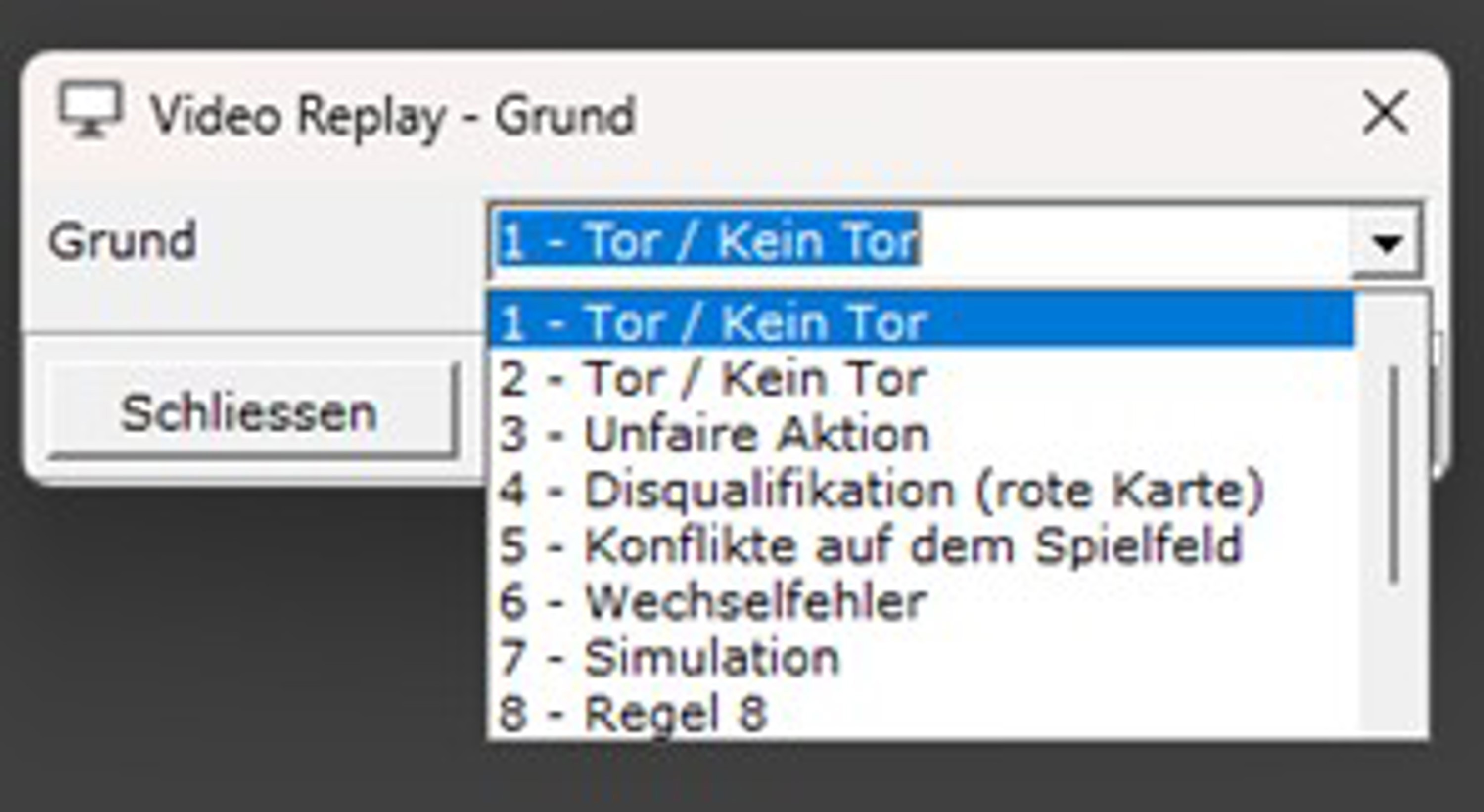
Task: Click the "Video Replay - Grund" title text
Action: pos(393,115)
